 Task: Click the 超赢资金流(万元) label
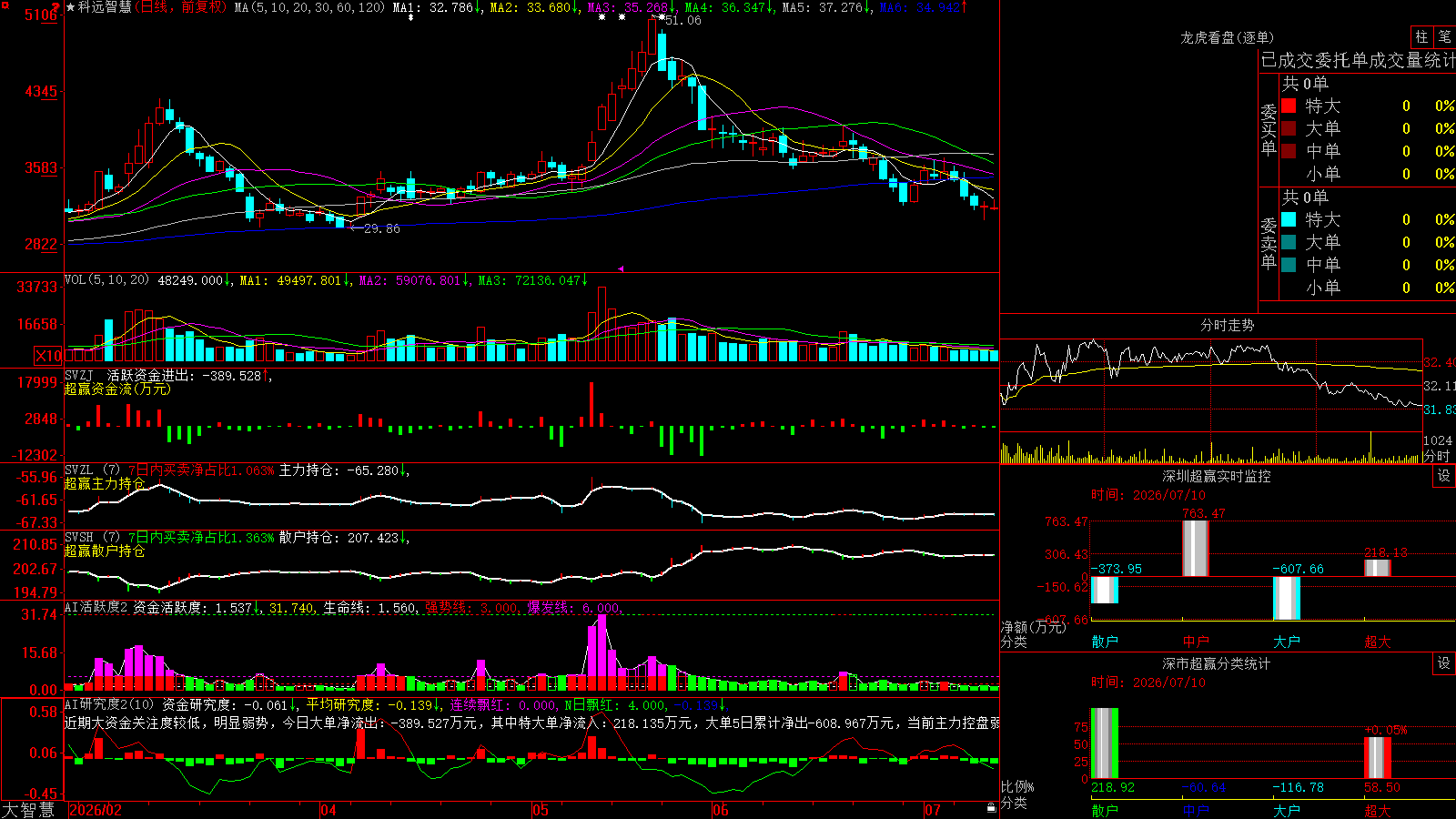point(117,389)
